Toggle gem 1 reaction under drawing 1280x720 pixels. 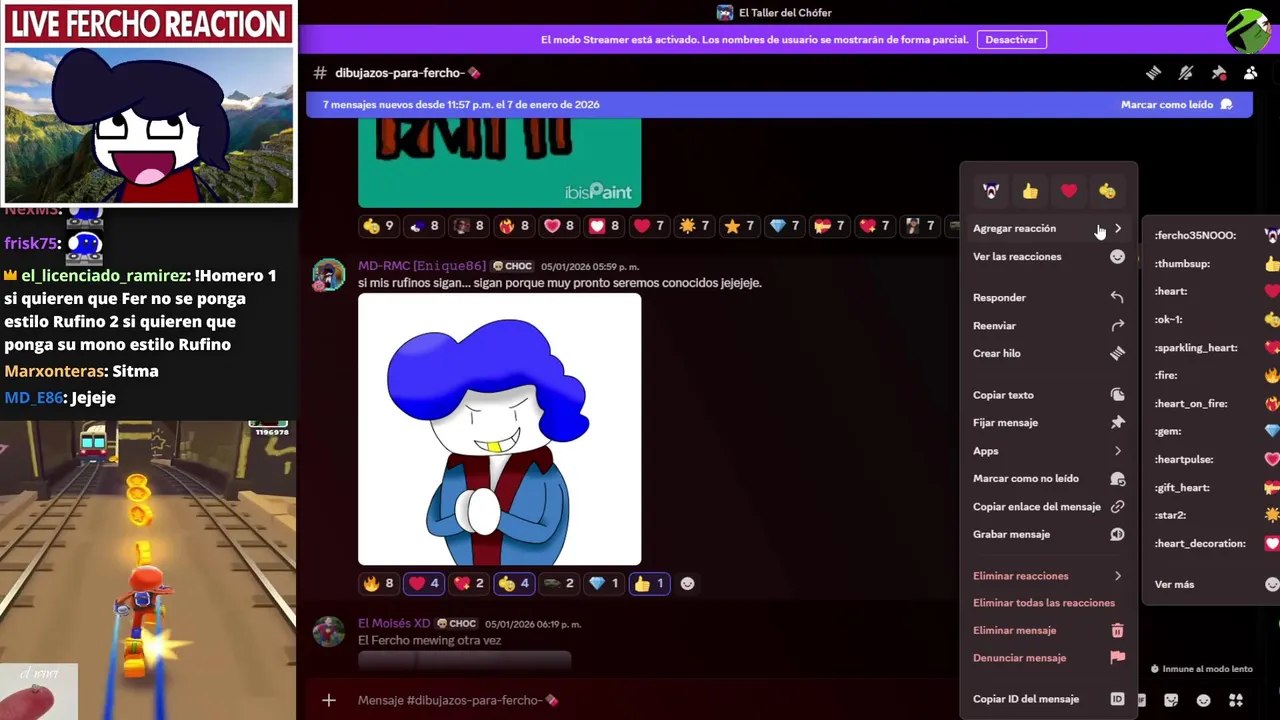coord(604,583)
